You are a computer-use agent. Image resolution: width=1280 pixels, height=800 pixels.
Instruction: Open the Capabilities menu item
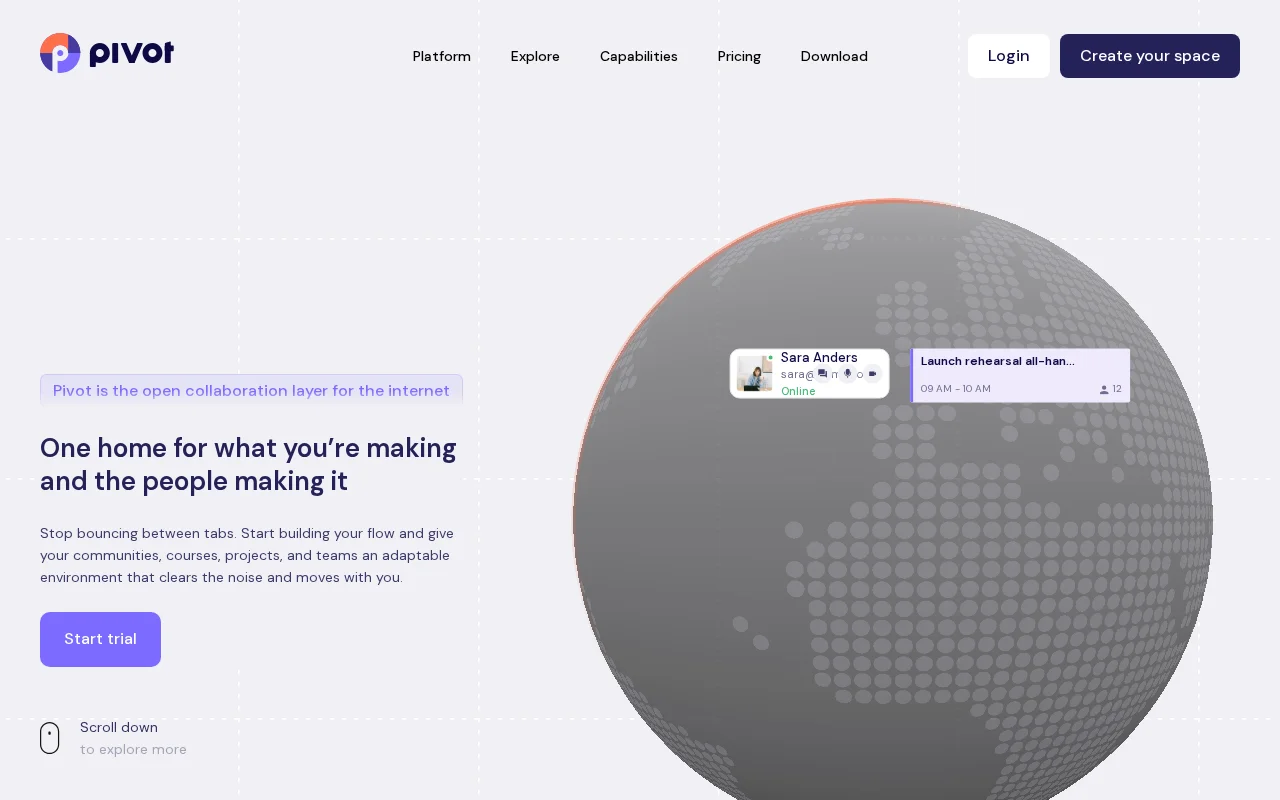(x=639, y=56)
